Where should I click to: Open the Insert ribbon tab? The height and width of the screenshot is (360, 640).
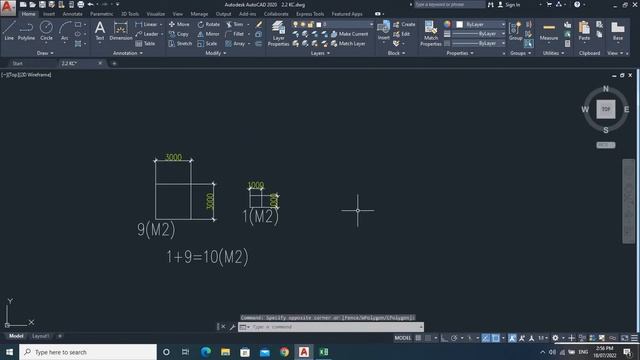[49, 14]
